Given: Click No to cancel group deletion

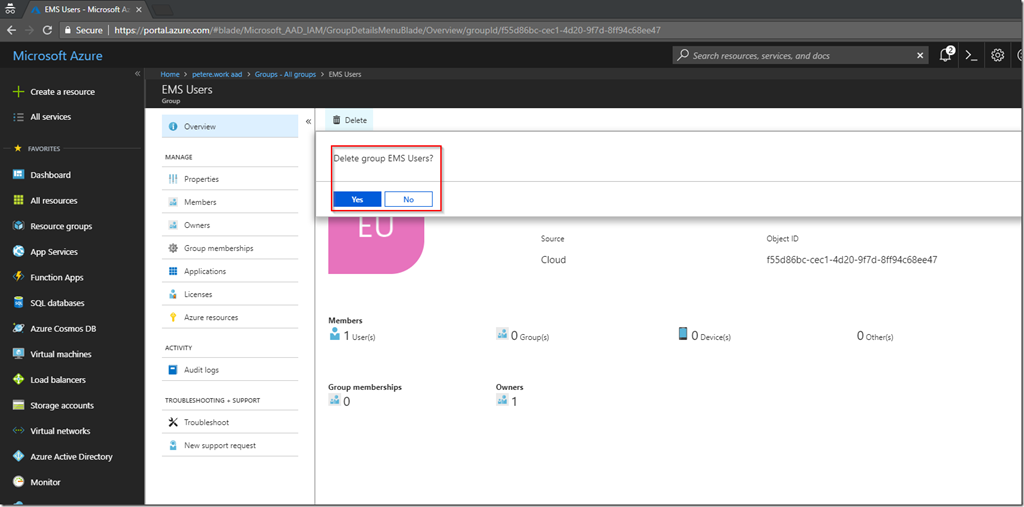Looking at the screenshot, I should click(408, 199).
